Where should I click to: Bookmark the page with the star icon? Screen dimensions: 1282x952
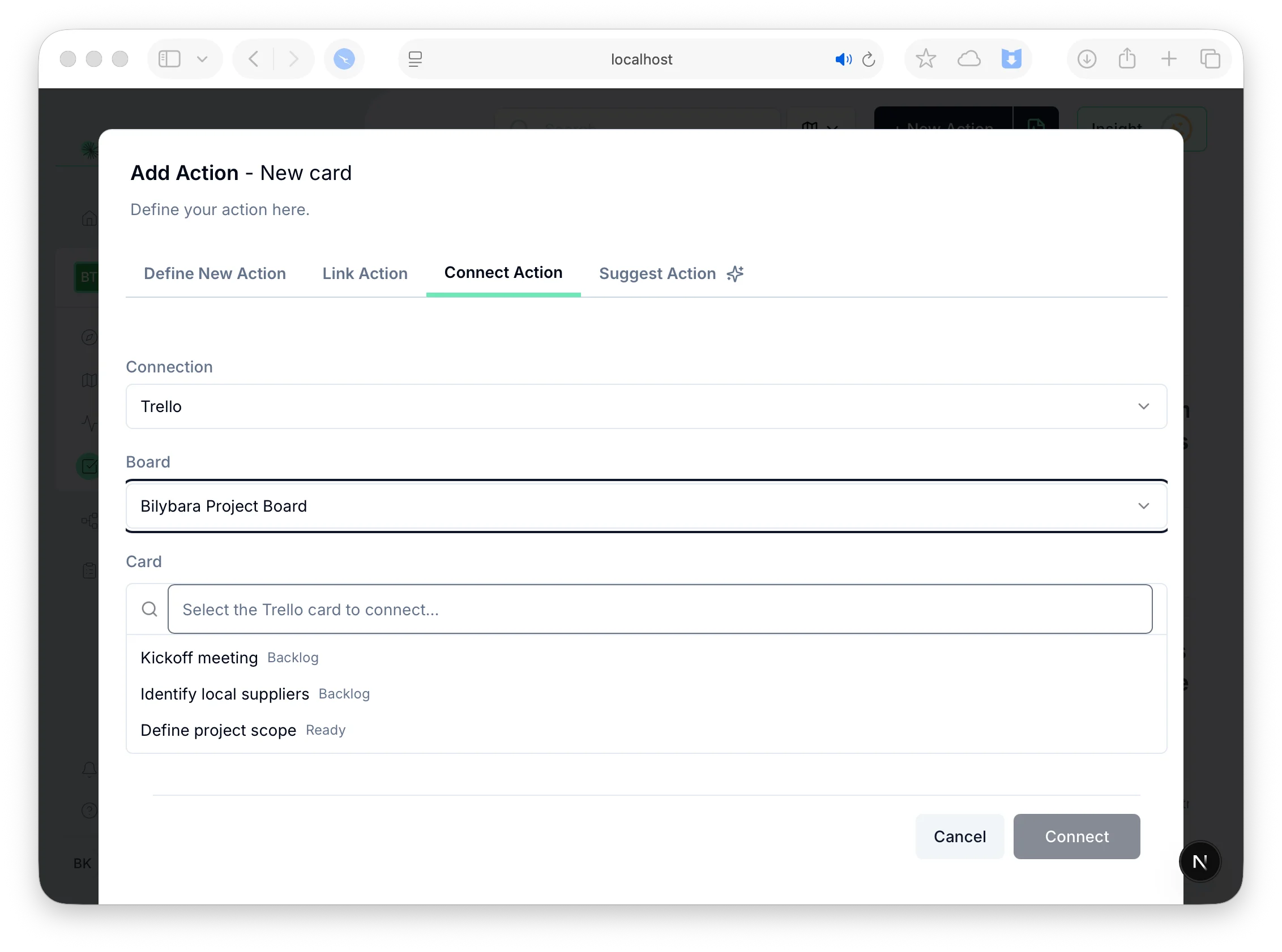926,59
